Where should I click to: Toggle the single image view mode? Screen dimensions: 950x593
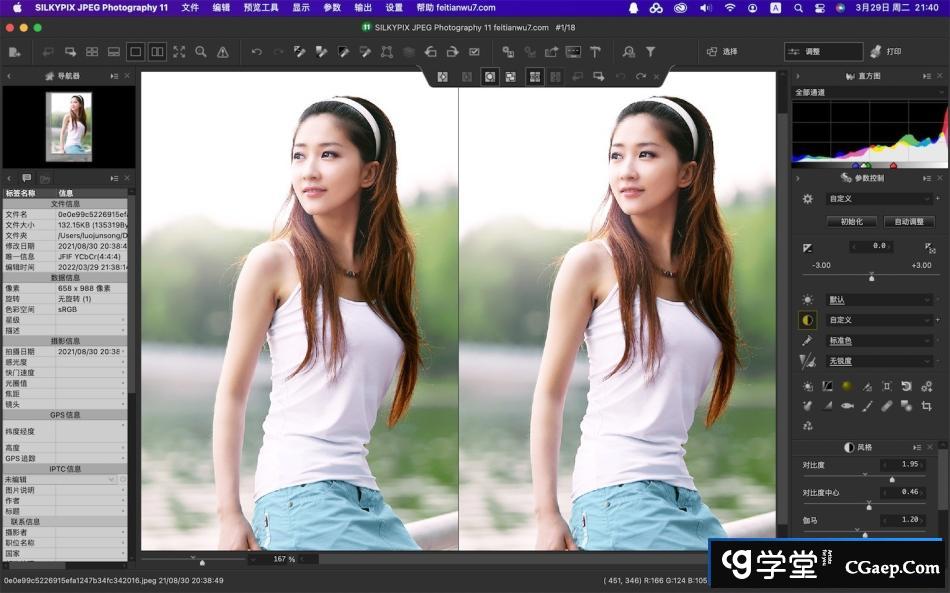[136, 52]
